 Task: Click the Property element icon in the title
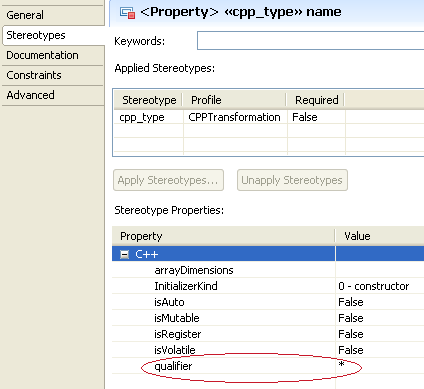click(x=127, y=13)
